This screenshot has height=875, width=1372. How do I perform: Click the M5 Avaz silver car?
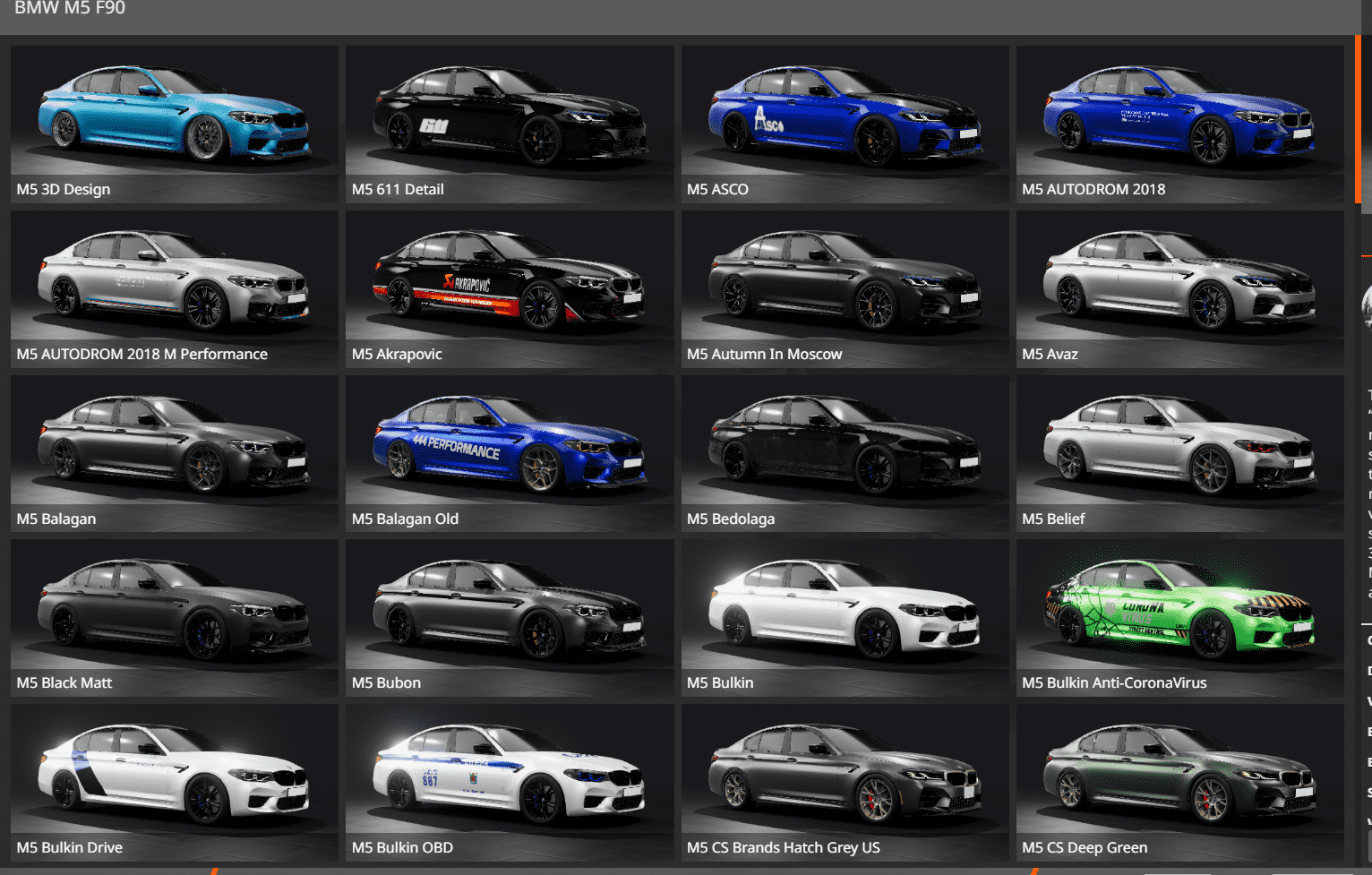[1179, 288]
